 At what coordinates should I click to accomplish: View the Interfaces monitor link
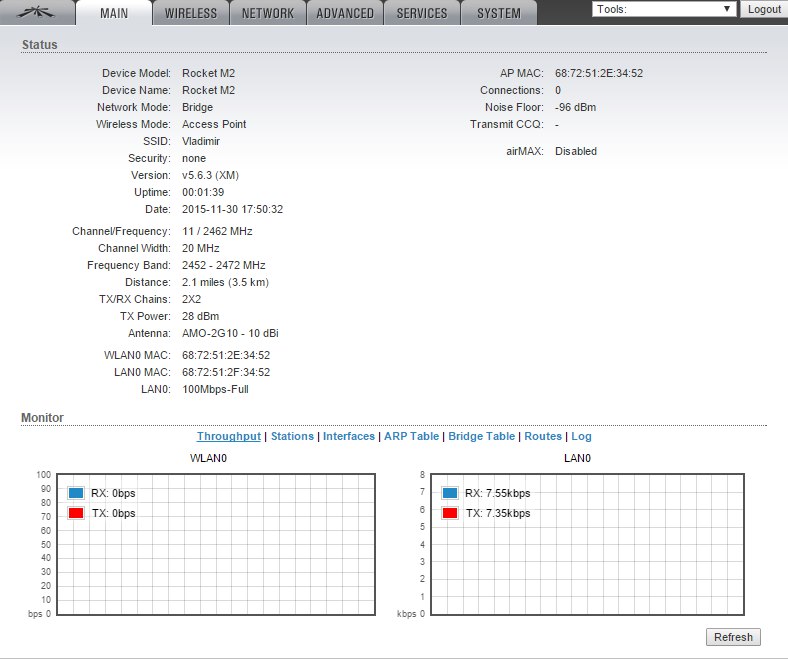tap(349, 436)
